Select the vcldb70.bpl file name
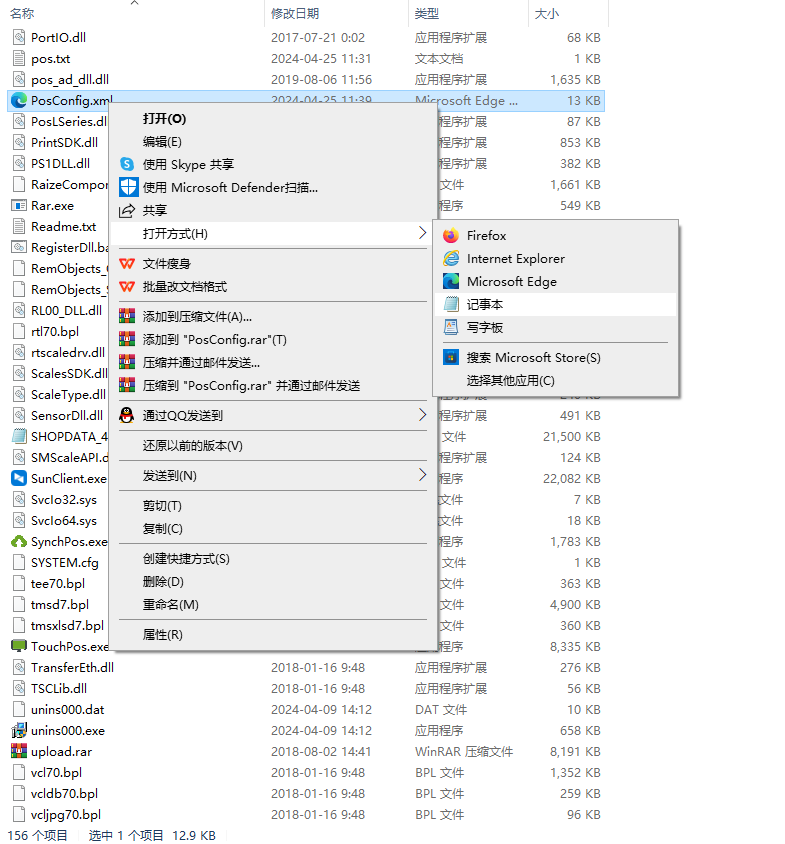785x844 pixels. (x=64, y=793)
